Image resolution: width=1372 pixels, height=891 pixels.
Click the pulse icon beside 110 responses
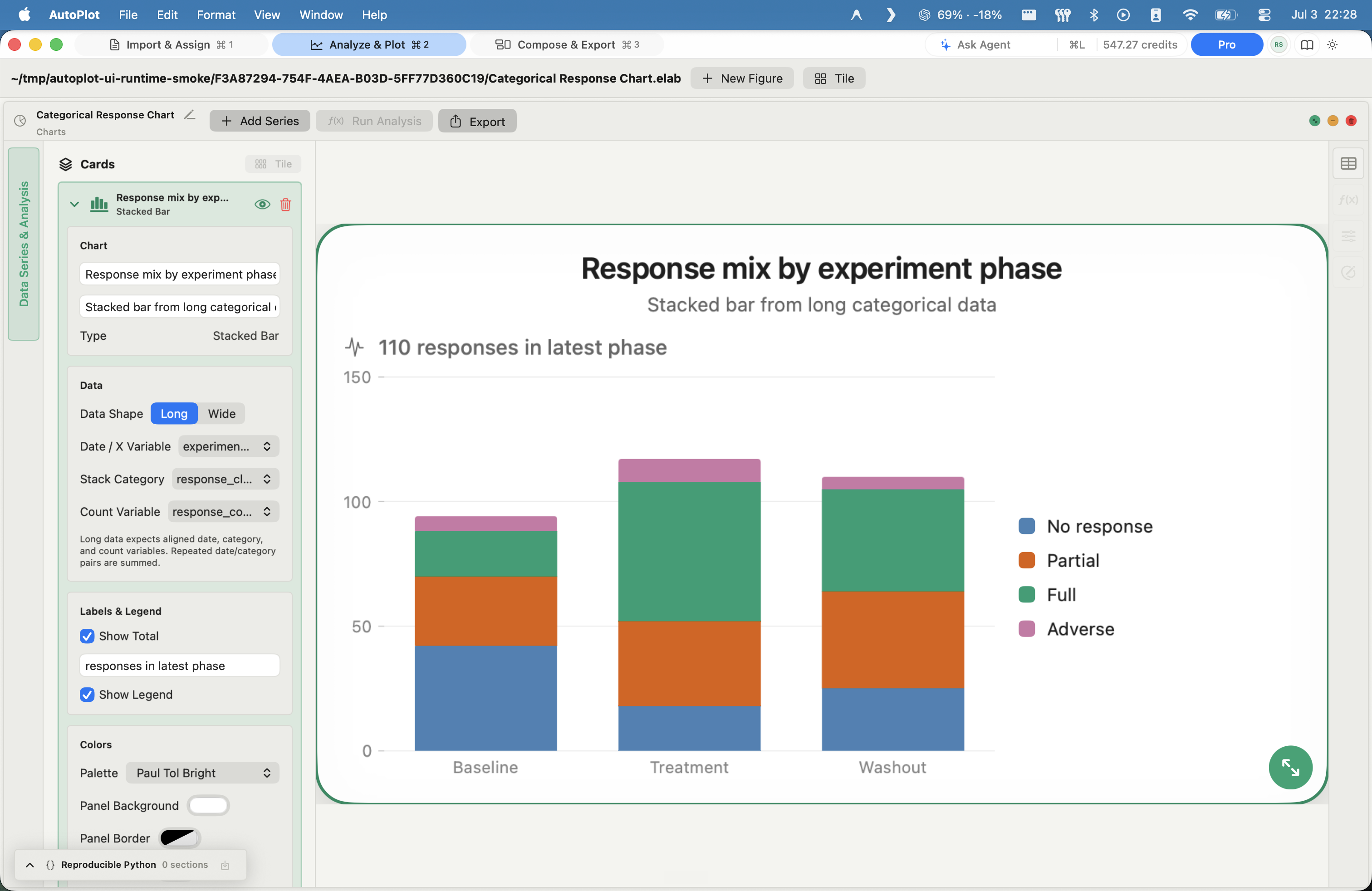(x=354, y=347)
